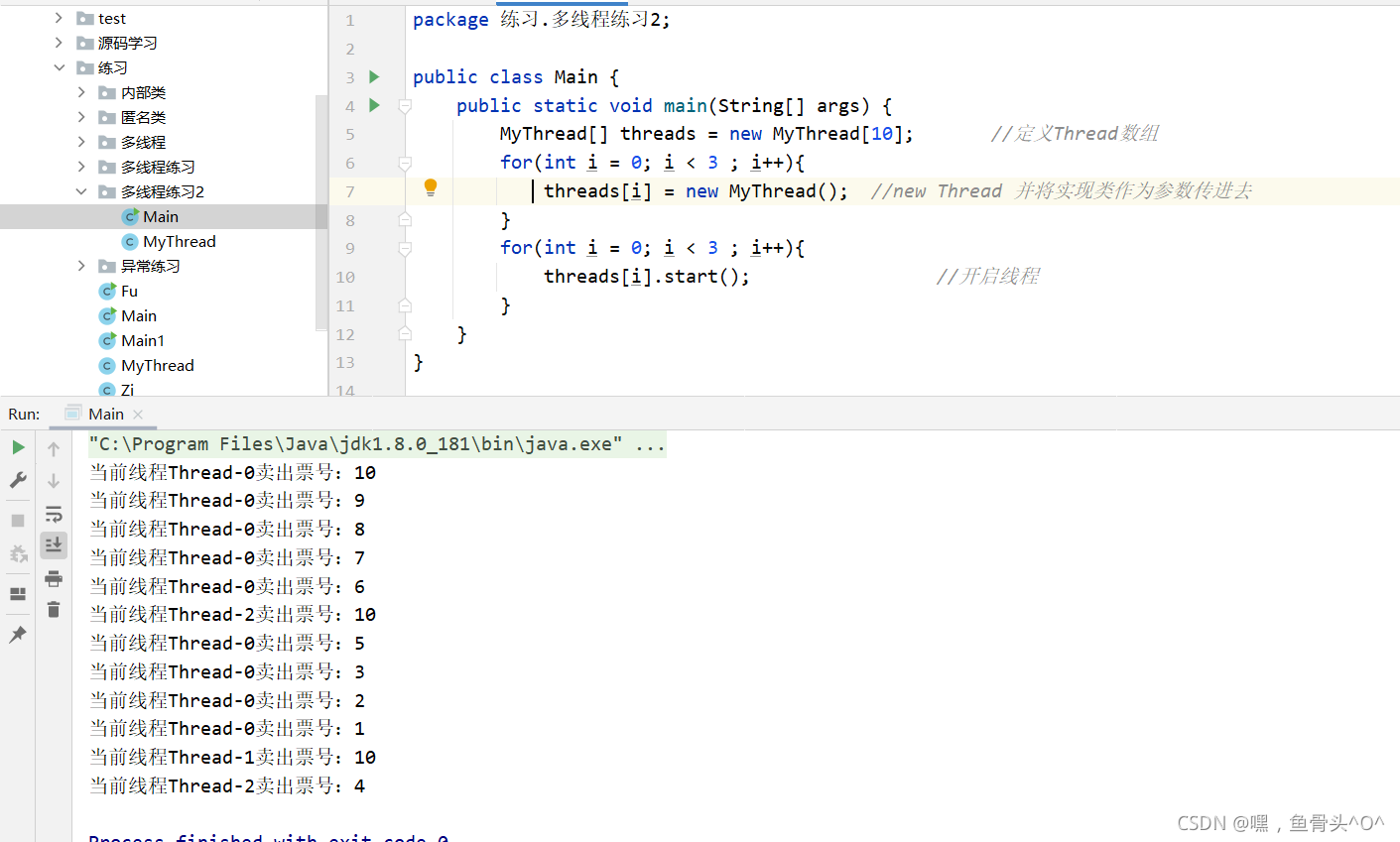The image size is (1400, 842).
Task: Expand the 内部类 folder
Action: click(81, 92)
